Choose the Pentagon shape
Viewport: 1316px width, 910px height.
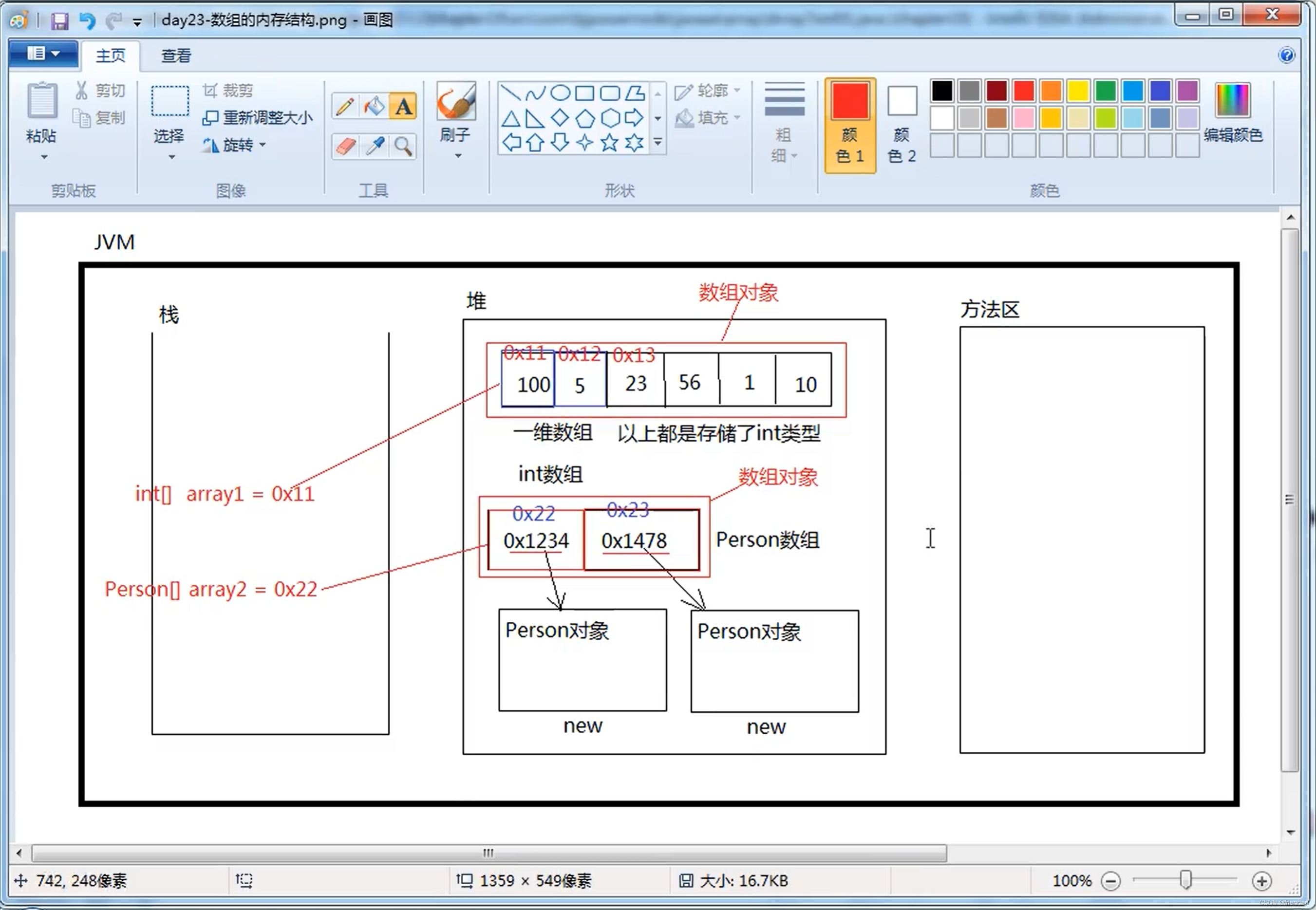tap(585, 118)
